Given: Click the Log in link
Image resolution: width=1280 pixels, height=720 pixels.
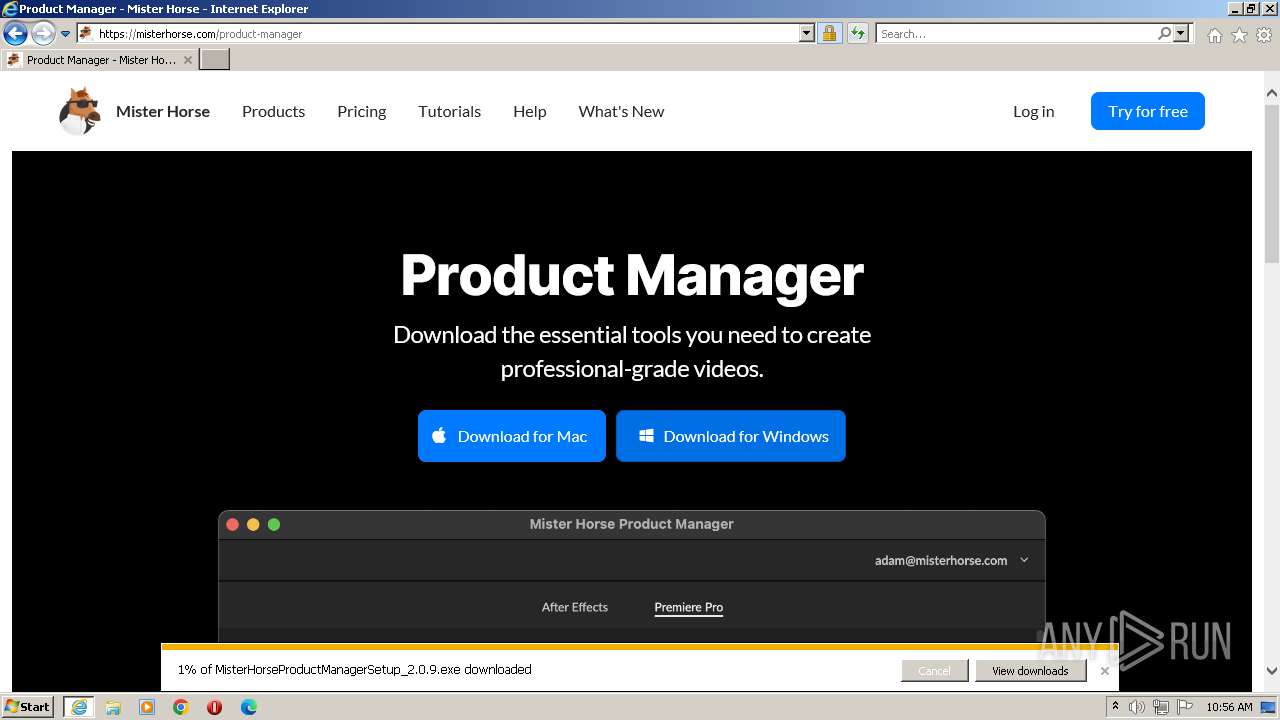Looking at the screenshot, I should coord(1033,111).
